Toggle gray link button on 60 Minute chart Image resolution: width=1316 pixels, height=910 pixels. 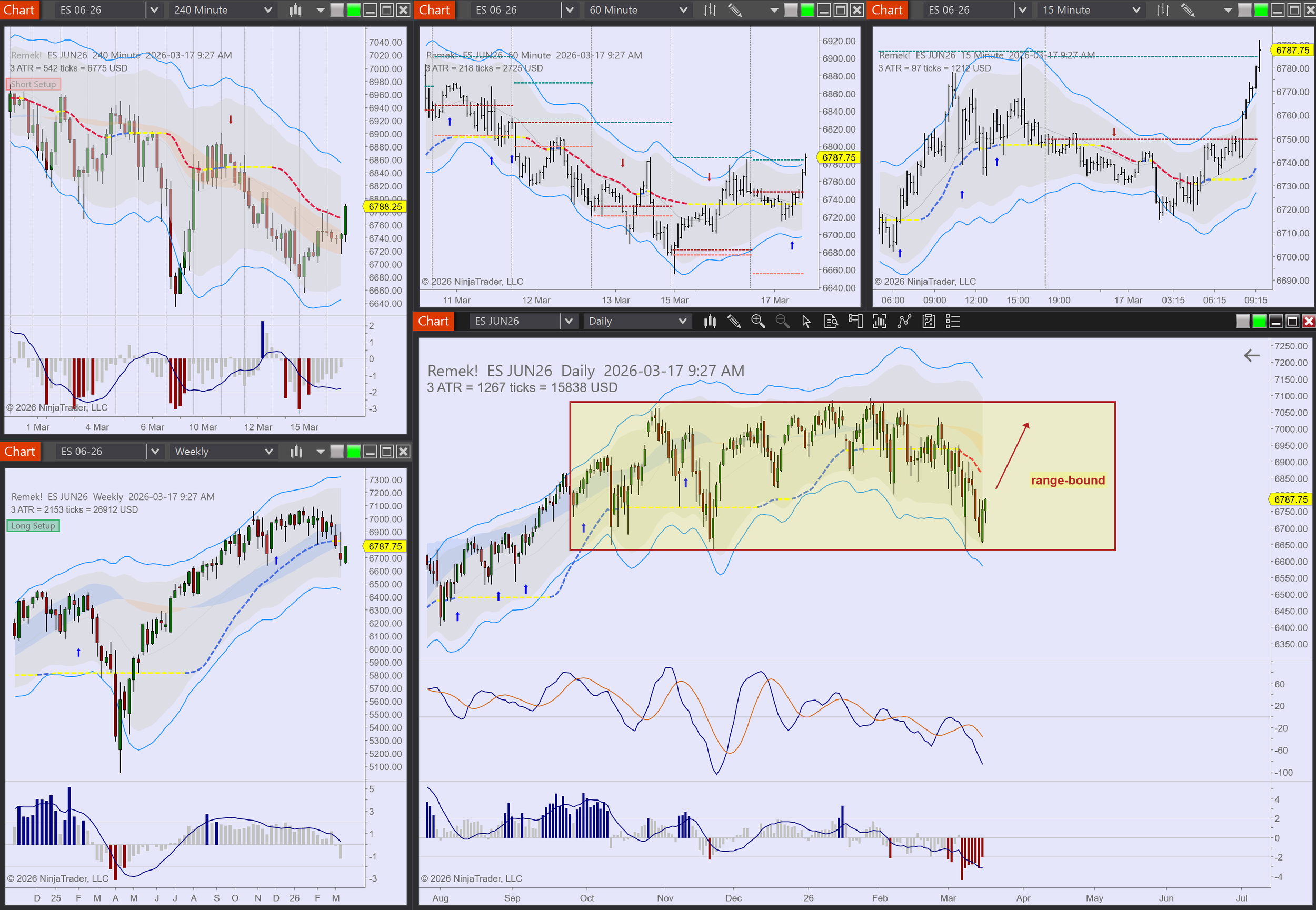(x=791, y=9)
